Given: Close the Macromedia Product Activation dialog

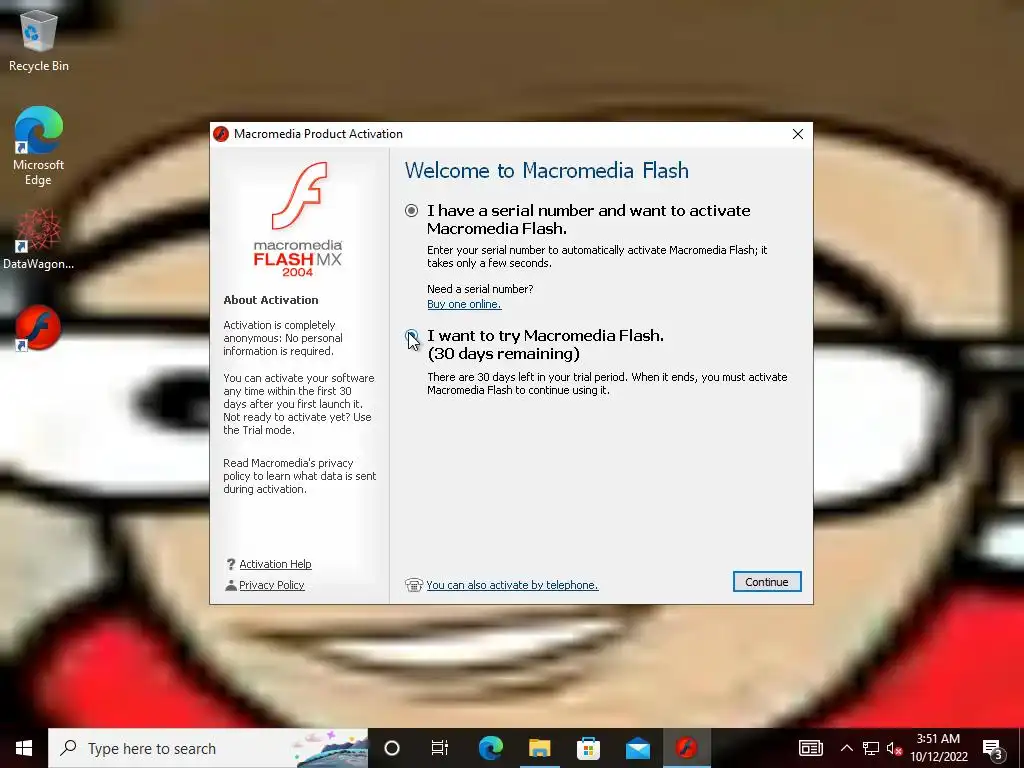Looking at the screenshot, I should (797, 134).
